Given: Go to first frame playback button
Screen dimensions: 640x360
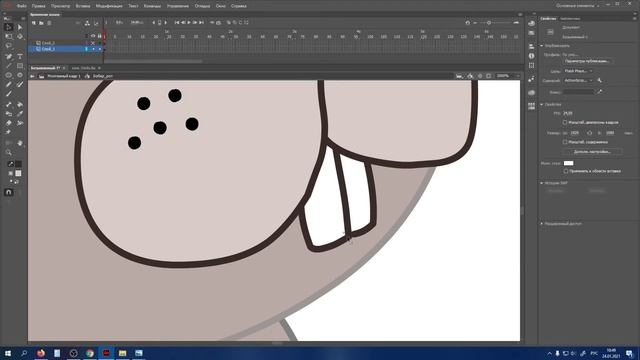Looking at the screenshot, I should 177,23.
